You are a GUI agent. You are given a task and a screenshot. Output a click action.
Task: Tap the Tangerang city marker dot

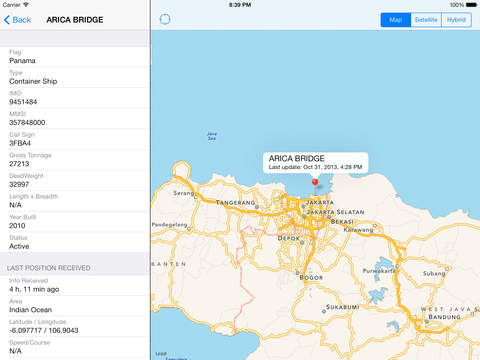(257, 207)
